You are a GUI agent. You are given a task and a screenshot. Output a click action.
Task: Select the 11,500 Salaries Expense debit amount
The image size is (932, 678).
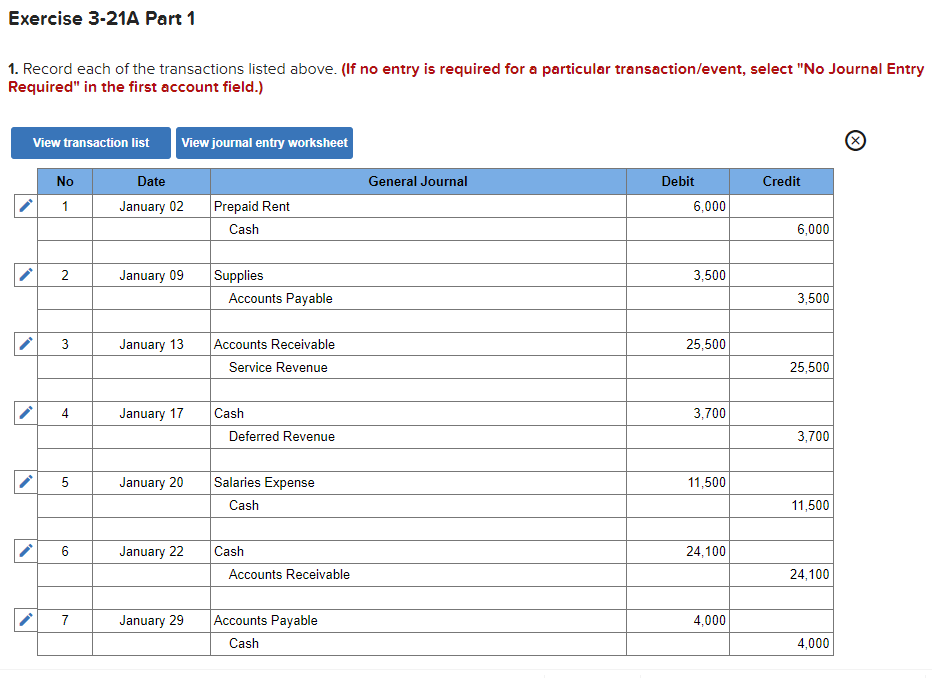678,482
